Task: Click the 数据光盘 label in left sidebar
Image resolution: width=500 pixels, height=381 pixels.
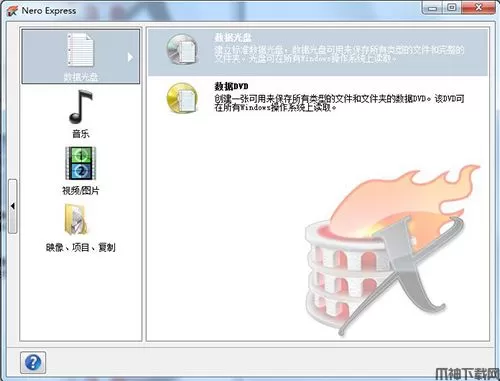Action: pos(81,77)
